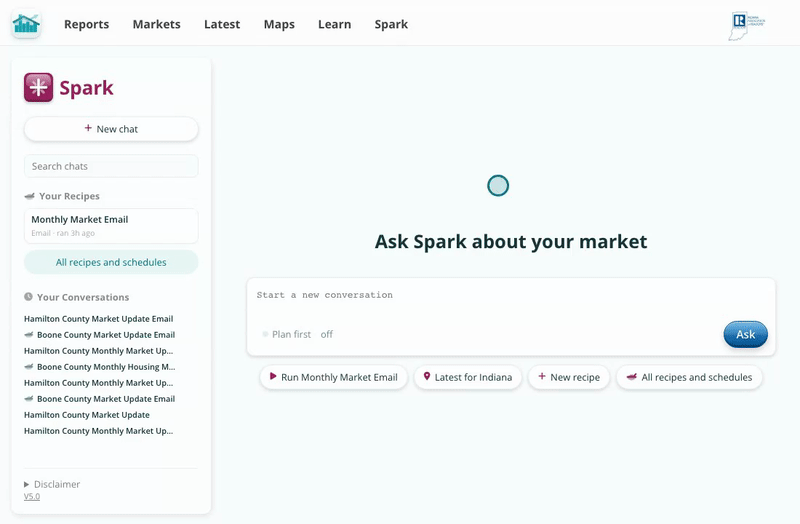Open the Hamilton County Market Update conversation
This screenshot has height=524, width=800.
[87, 415]
